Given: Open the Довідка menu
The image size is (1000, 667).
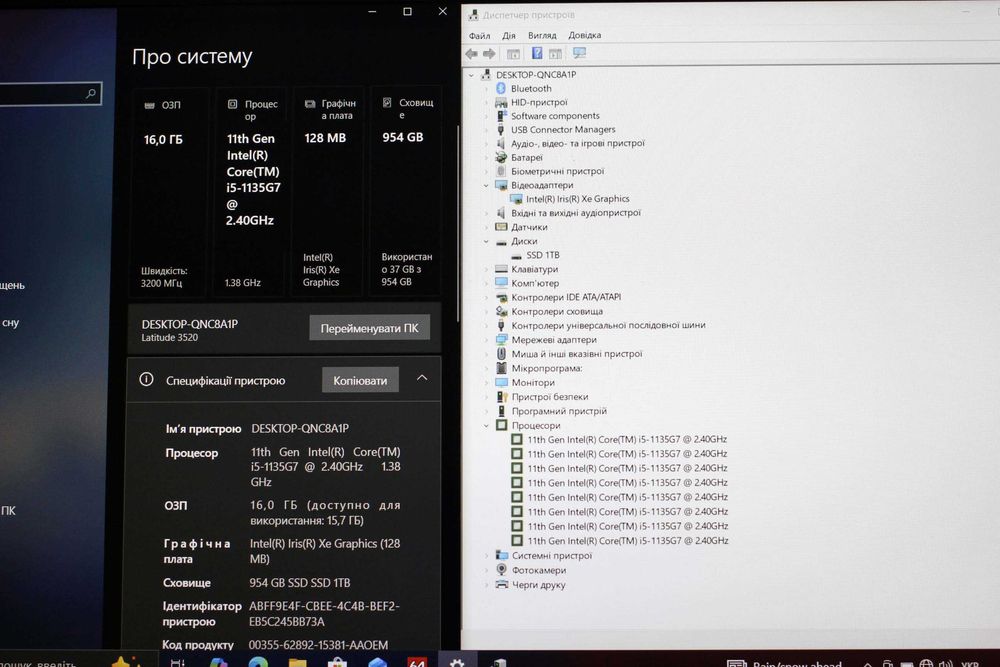Looking at the screenshot, I should click(x=585, y=35).
